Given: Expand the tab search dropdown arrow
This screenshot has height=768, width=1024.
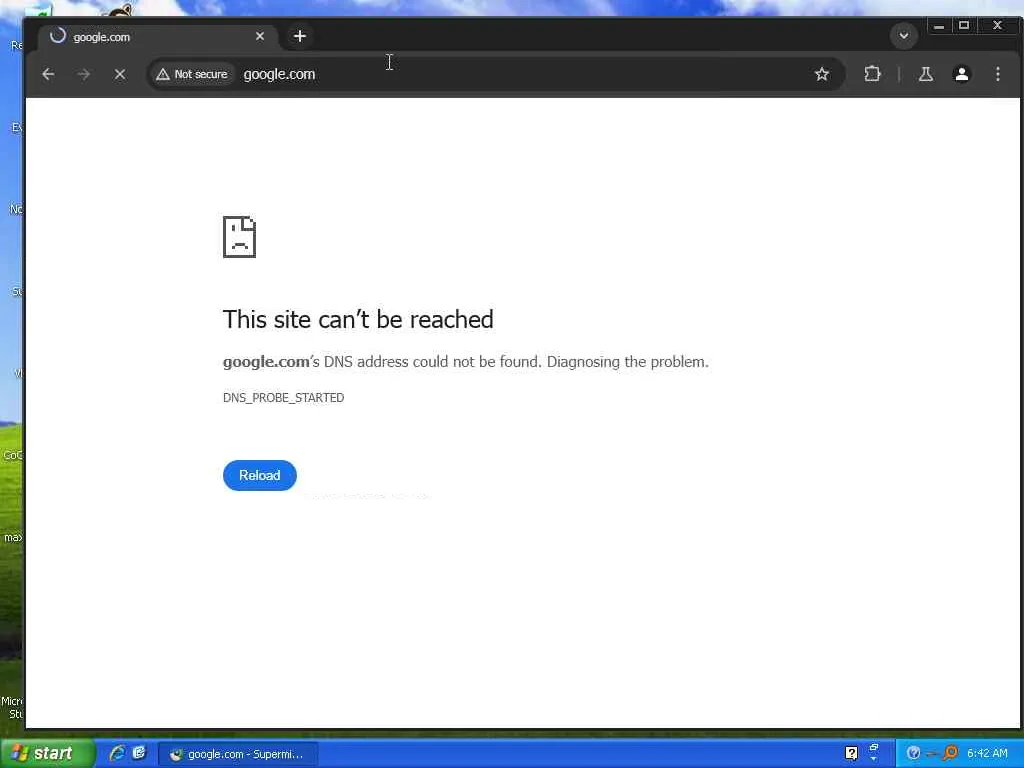Looking at the screenshot, I should tap(904, 36).
